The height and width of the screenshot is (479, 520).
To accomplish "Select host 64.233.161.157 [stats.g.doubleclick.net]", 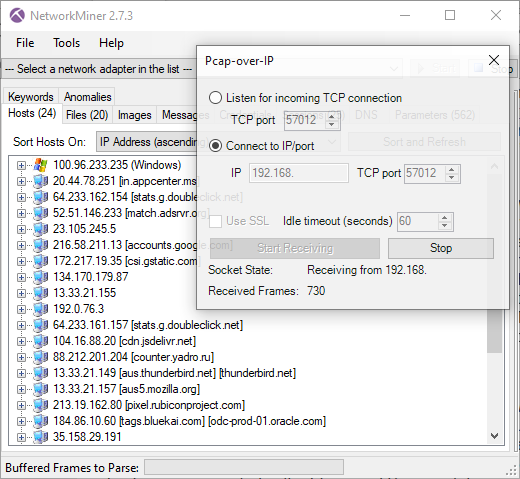I will coord(148,325).
